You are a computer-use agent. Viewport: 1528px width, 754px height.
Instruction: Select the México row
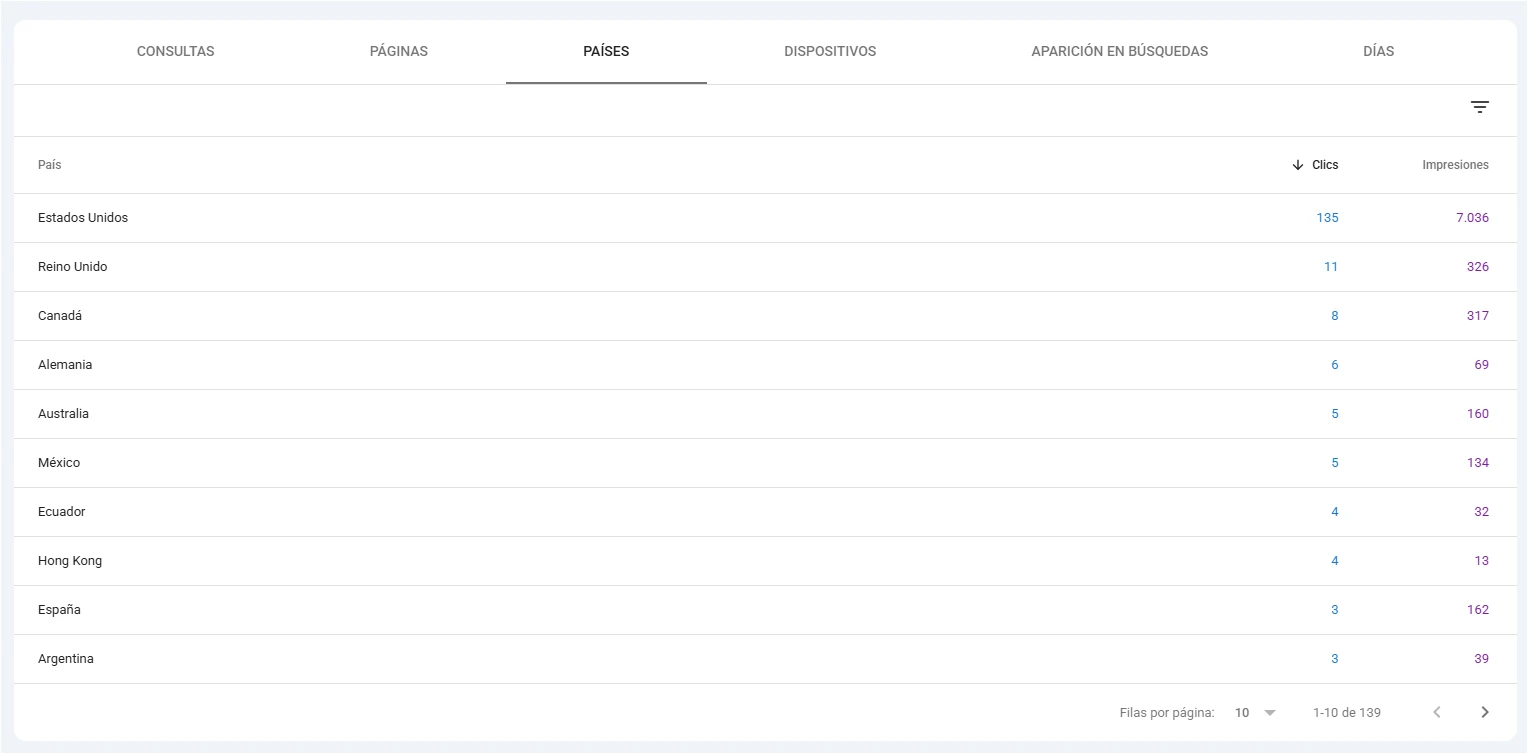(764, 463)
